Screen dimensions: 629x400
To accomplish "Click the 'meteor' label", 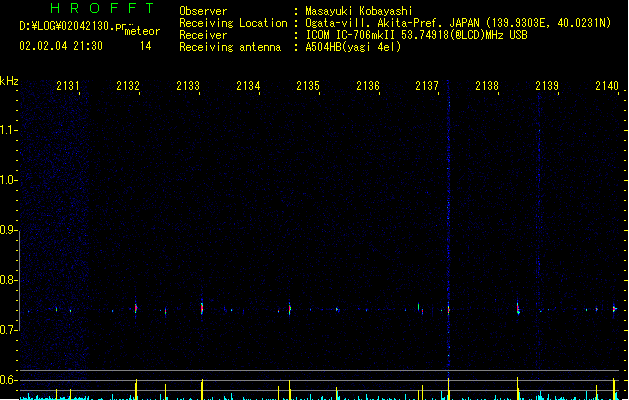I will point(142,31).
